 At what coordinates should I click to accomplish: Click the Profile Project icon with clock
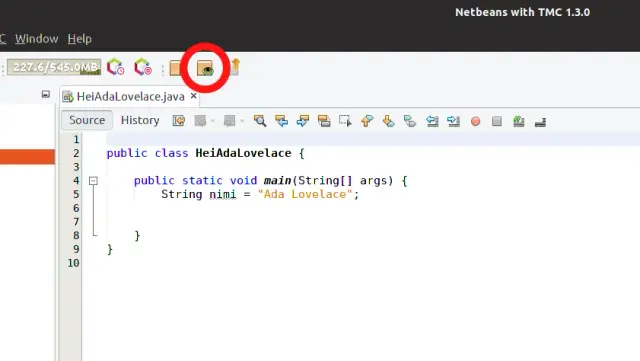(116, 67)
